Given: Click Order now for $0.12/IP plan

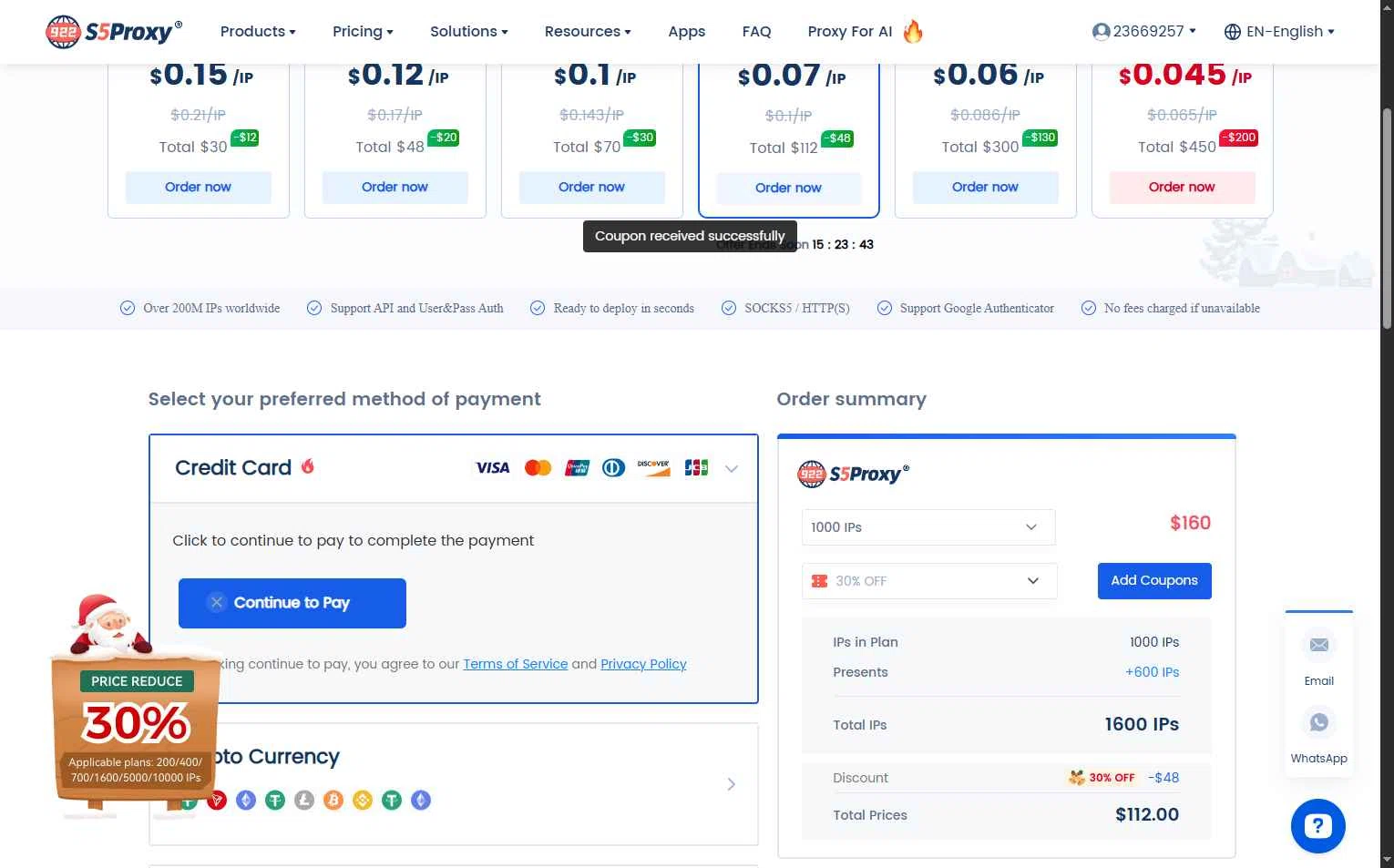Looking at the screenshot, I should click(x=395, y=188).
